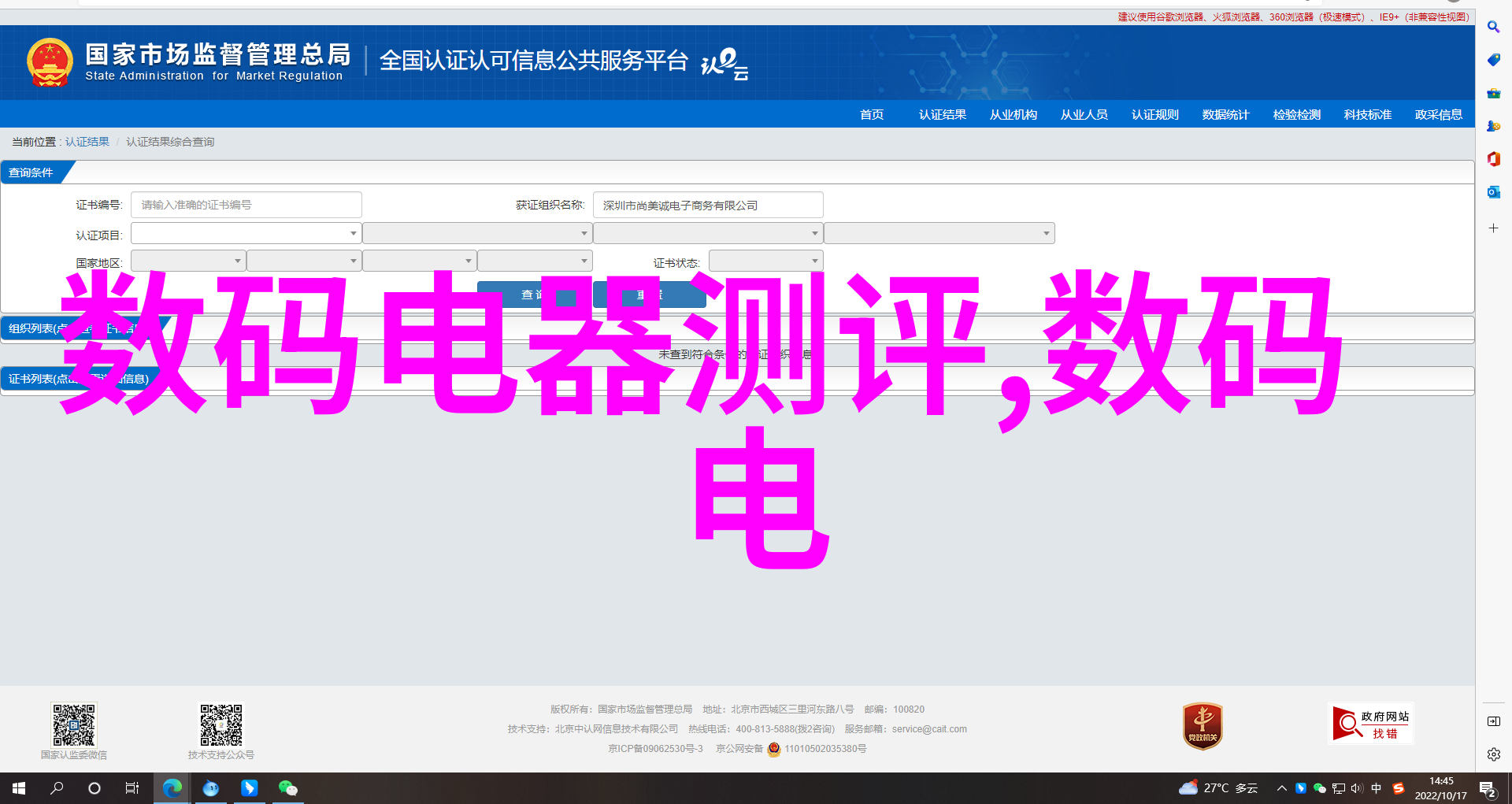The height and width of the screenshot is (804, 1512).
Task: Expand the third 国家地区 dropdown
Action: click(420, 261)
